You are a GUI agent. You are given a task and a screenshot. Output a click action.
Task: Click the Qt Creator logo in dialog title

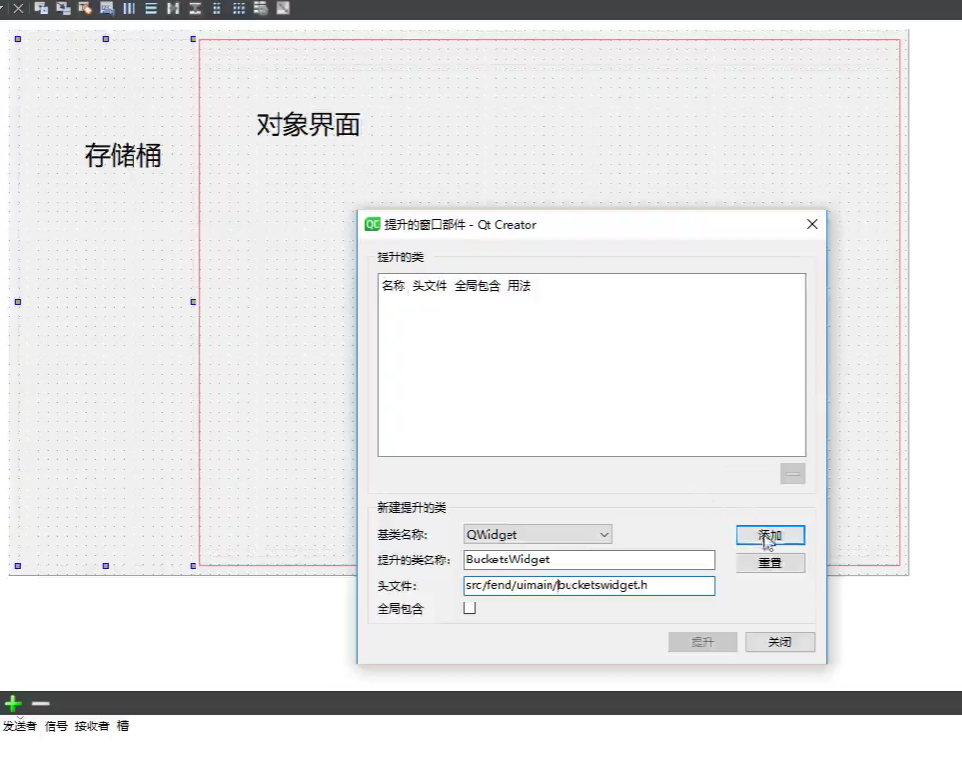click(x=372, y=225)
